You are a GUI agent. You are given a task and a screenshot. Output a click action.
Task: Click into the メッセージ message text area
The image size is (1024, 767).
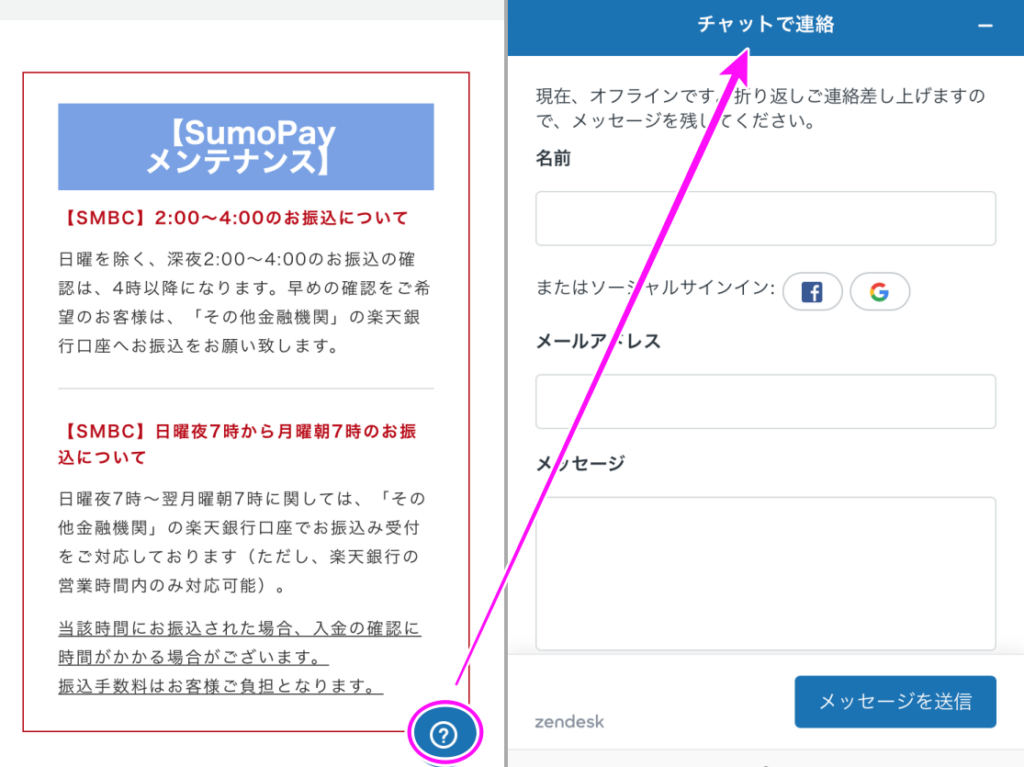click(x=765, y=574)
